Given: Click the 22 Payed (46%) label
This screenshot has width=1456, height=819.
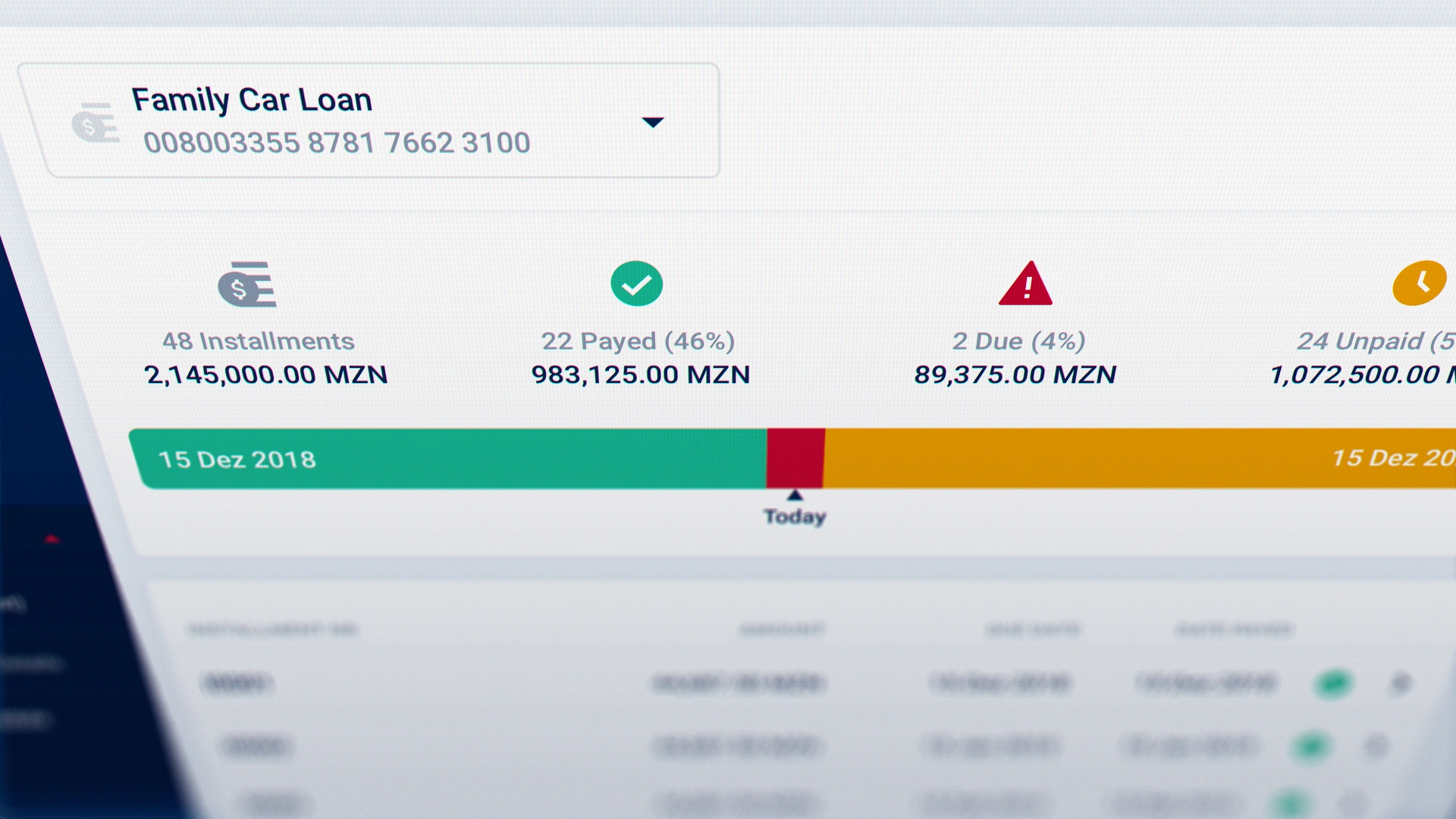Looking at the screenshot, I should click(x=638, y=341).
